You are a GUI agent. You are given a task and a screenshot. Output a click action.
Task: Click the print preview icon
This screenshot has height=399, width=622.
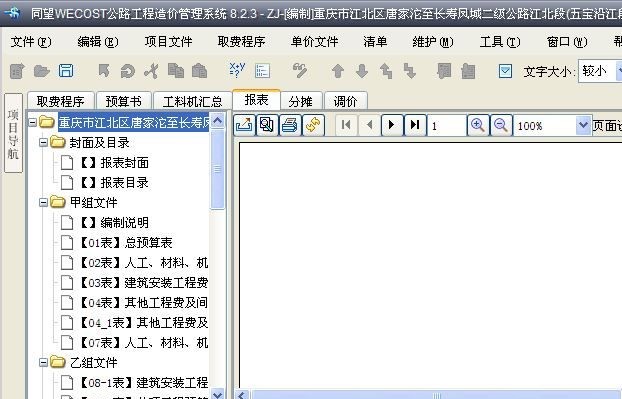pyautogui.click(x=267, y=125)
